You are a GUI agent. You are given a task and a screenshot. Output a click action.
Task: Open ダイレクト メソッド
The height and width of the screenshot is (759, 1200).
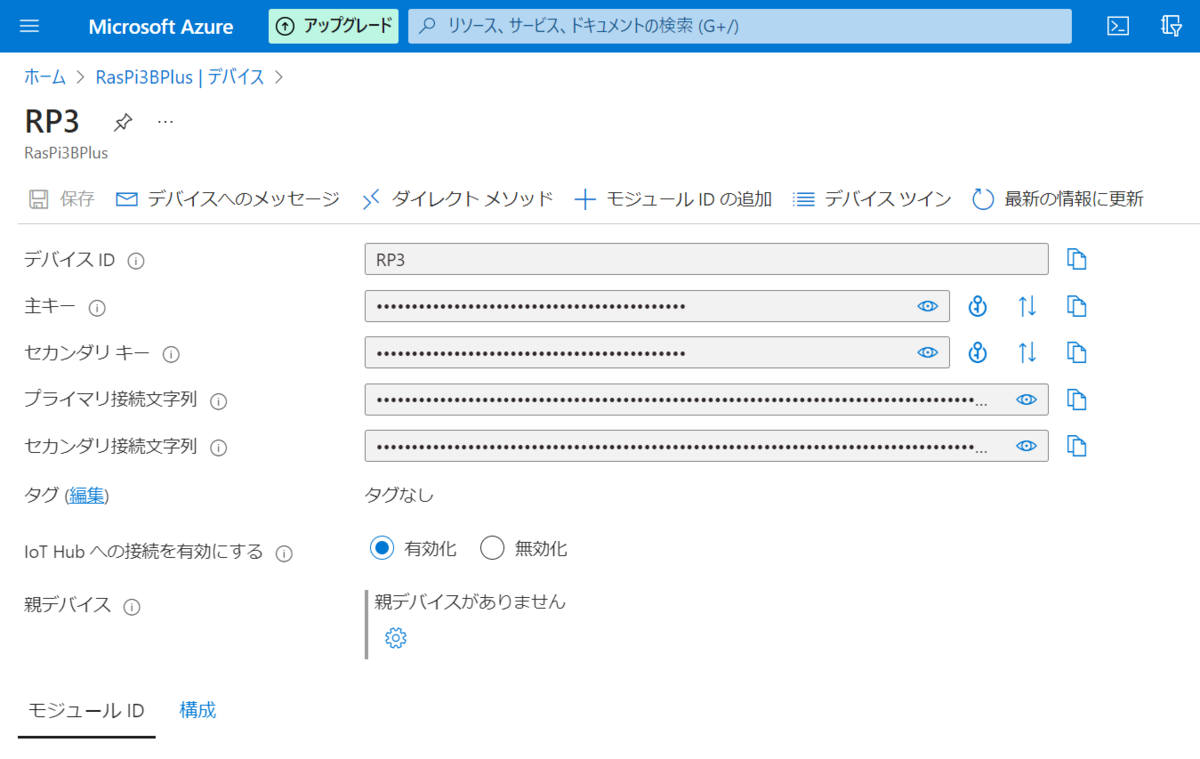tap(458, 199)
